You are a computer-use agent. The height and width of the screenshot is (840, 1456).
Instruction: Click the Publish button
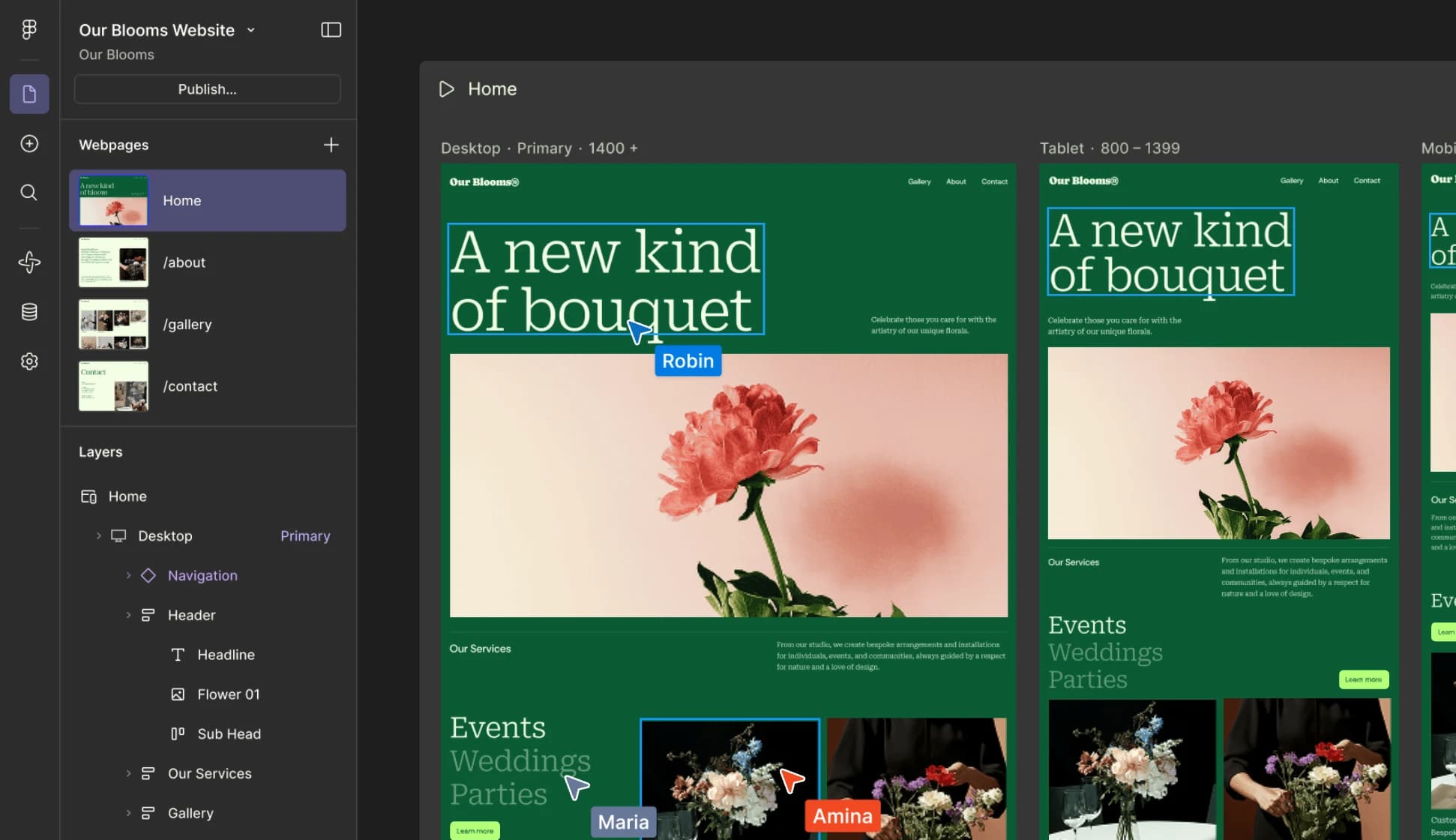point(207,89)
